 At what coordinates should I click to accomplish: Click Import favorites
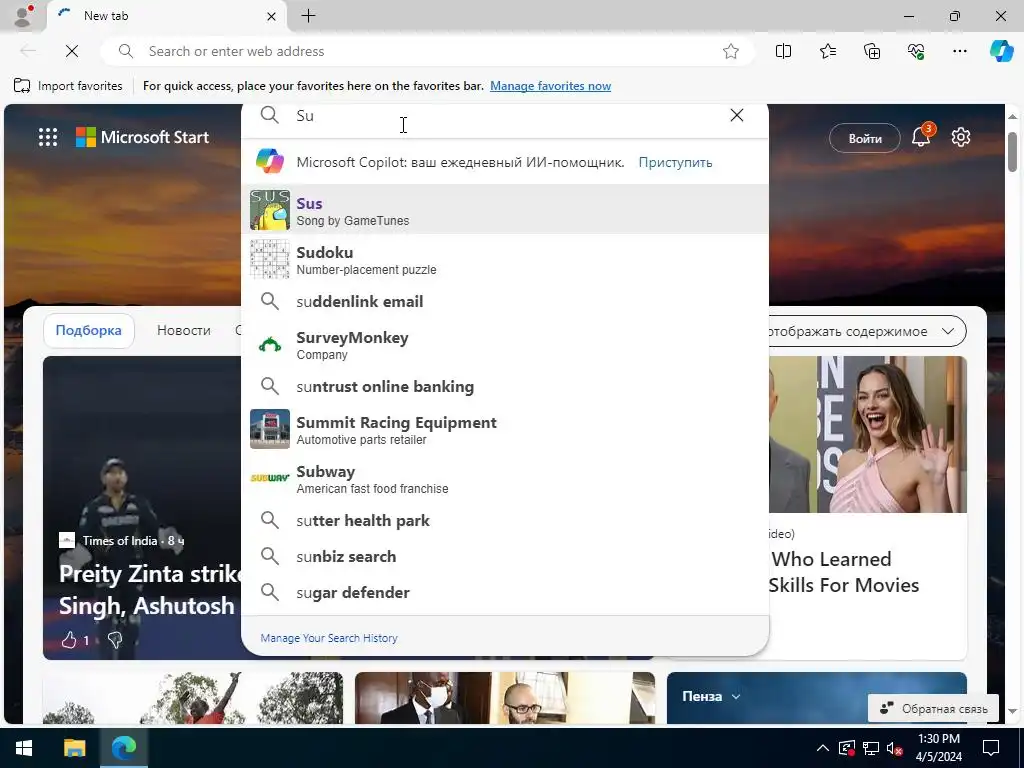coord(69,86)
